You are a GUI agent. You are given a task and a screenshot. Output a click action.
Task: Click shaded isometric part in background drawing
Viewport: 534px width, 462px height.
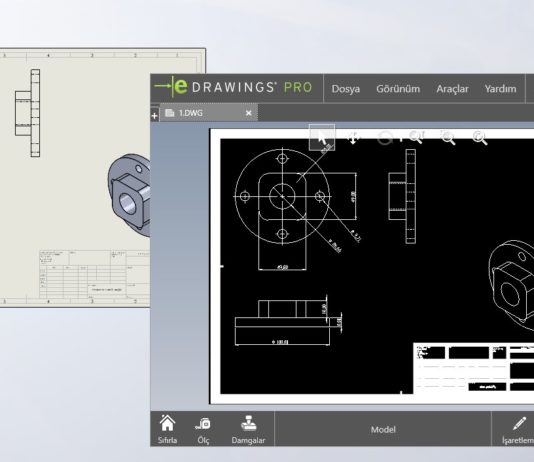129,195
